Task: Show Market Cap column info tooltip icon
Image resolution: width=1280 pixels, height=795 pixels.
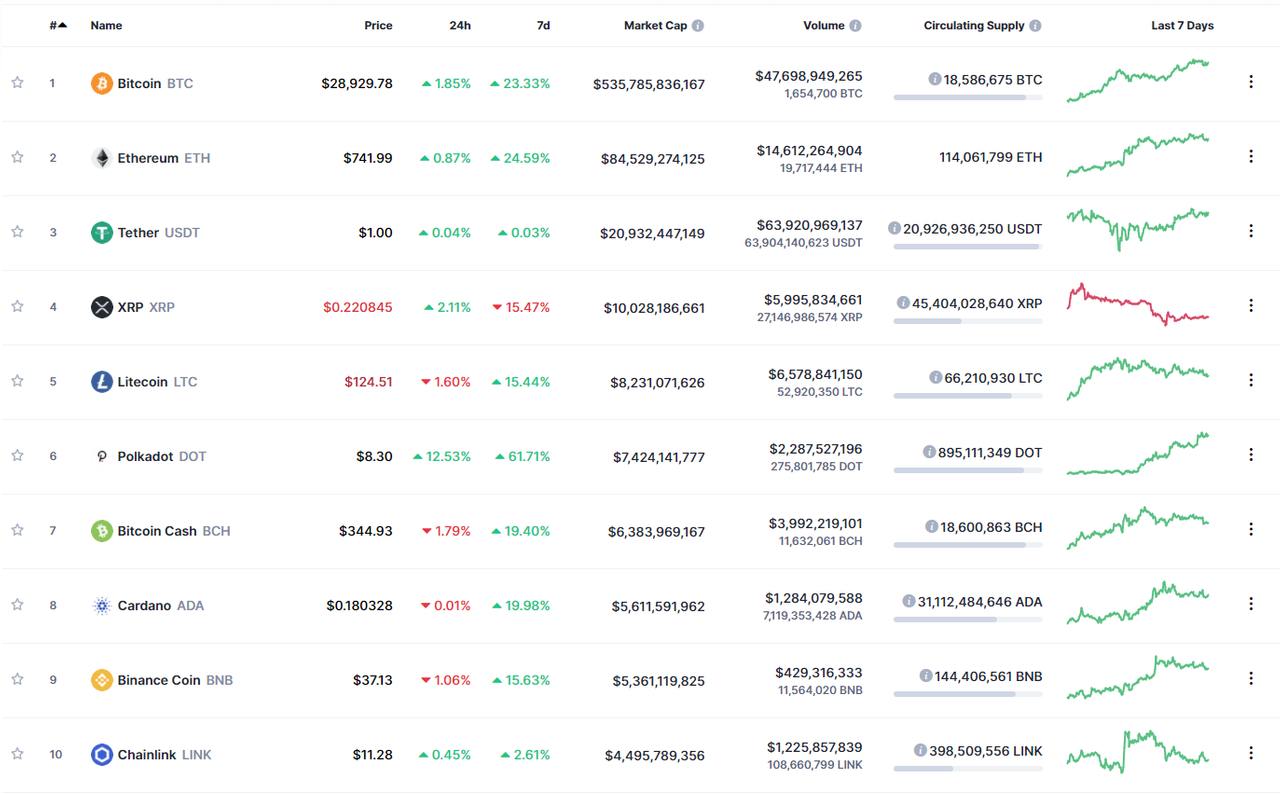Action: (x=698, y=26)
